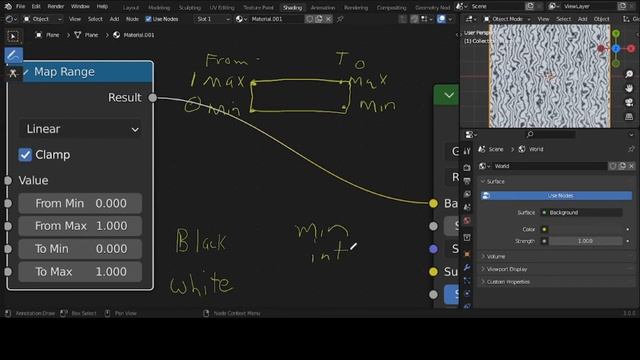Open the World datablock browse dropdown
640x360 pixels.
pos(484,166)
